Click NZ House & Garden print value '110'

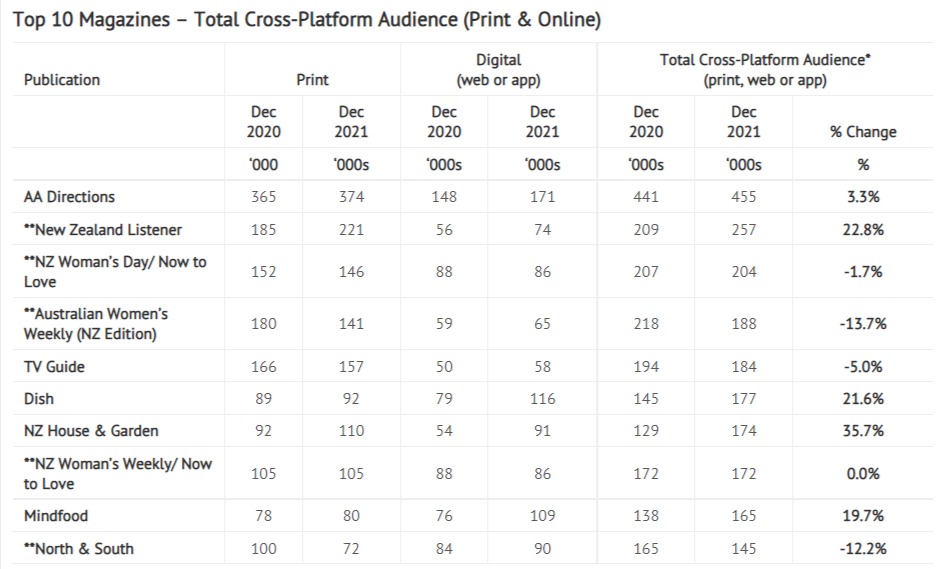point(351,431)
